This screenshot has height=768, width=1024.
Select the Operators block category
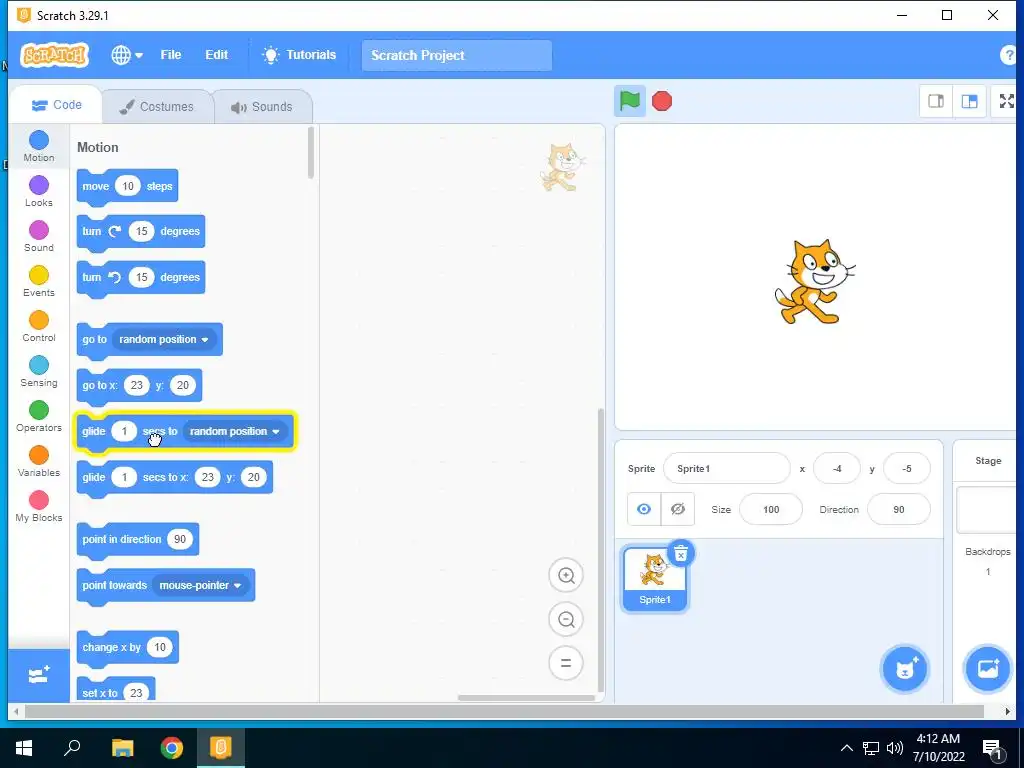pyautogui.click(x=39, y=417)
